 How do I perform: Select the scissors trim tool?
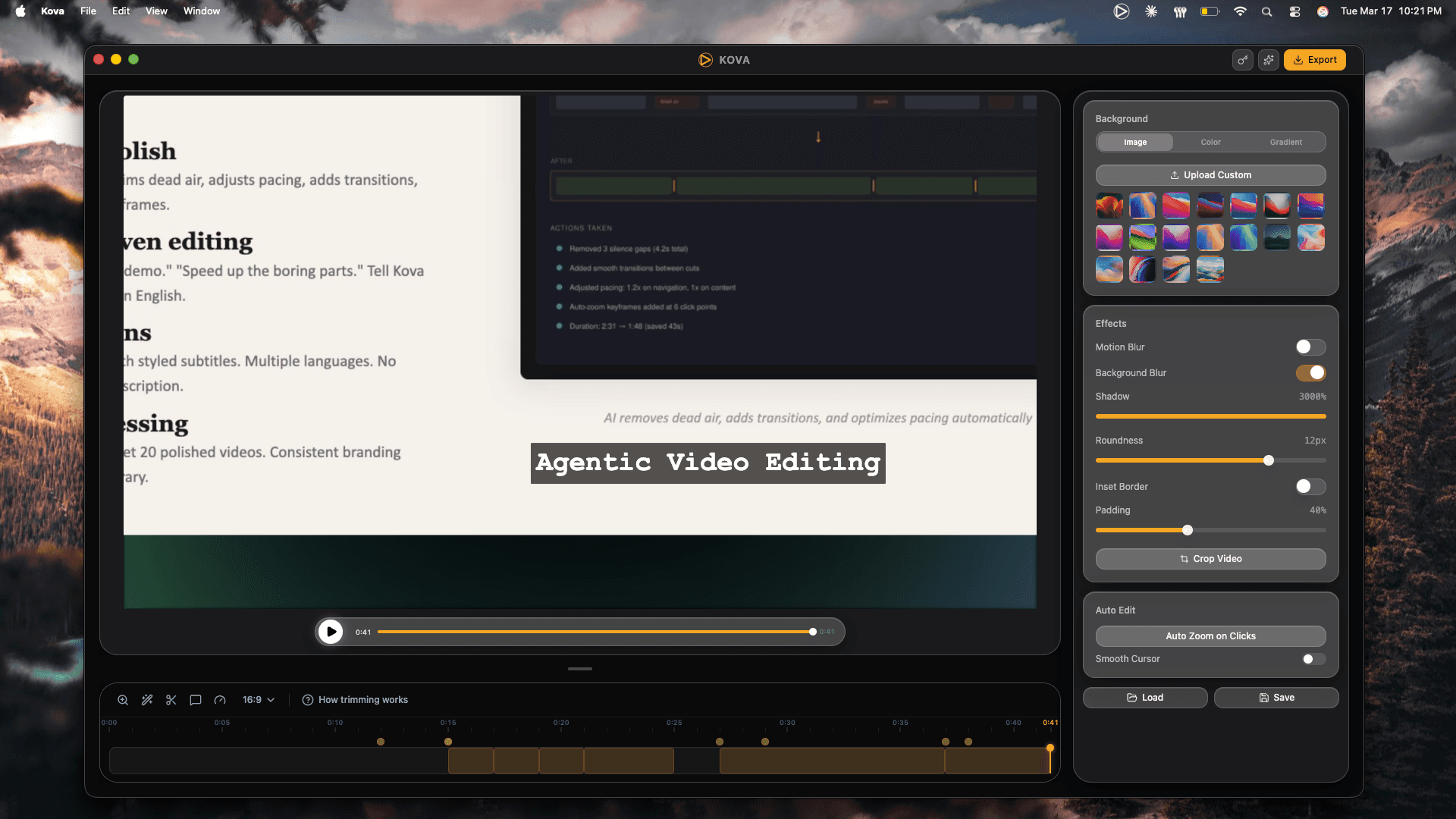(x=171, y=700)
